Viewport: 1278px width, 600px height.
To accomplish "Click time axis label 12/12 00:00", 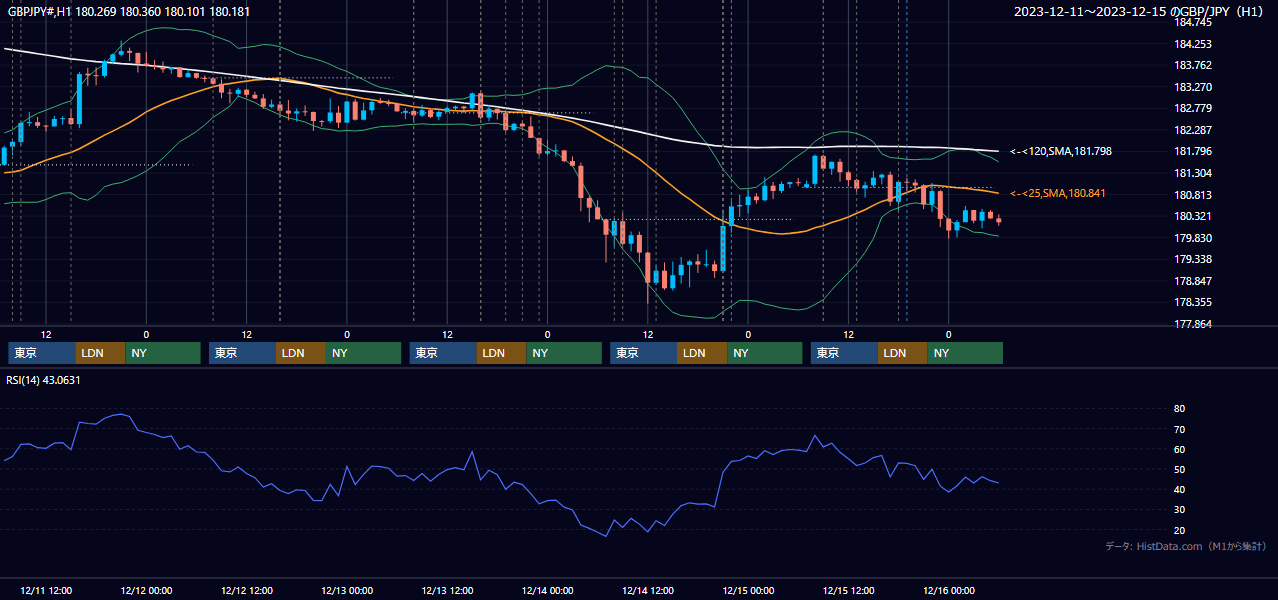I will pos(146,590).
